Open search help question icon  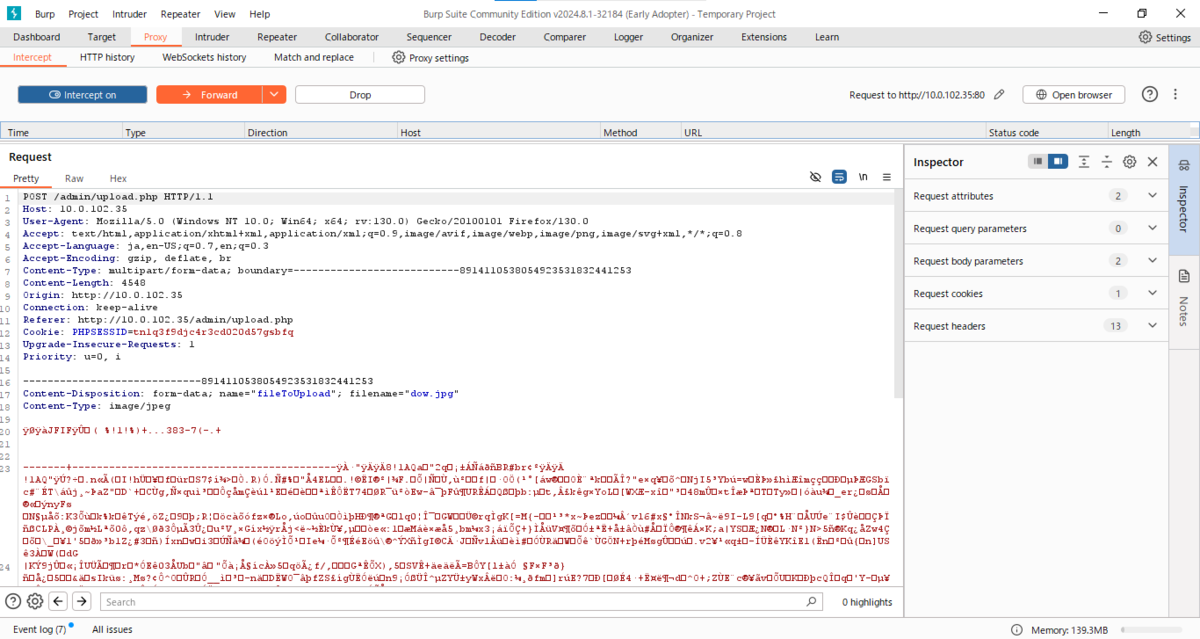click(13, 601)
